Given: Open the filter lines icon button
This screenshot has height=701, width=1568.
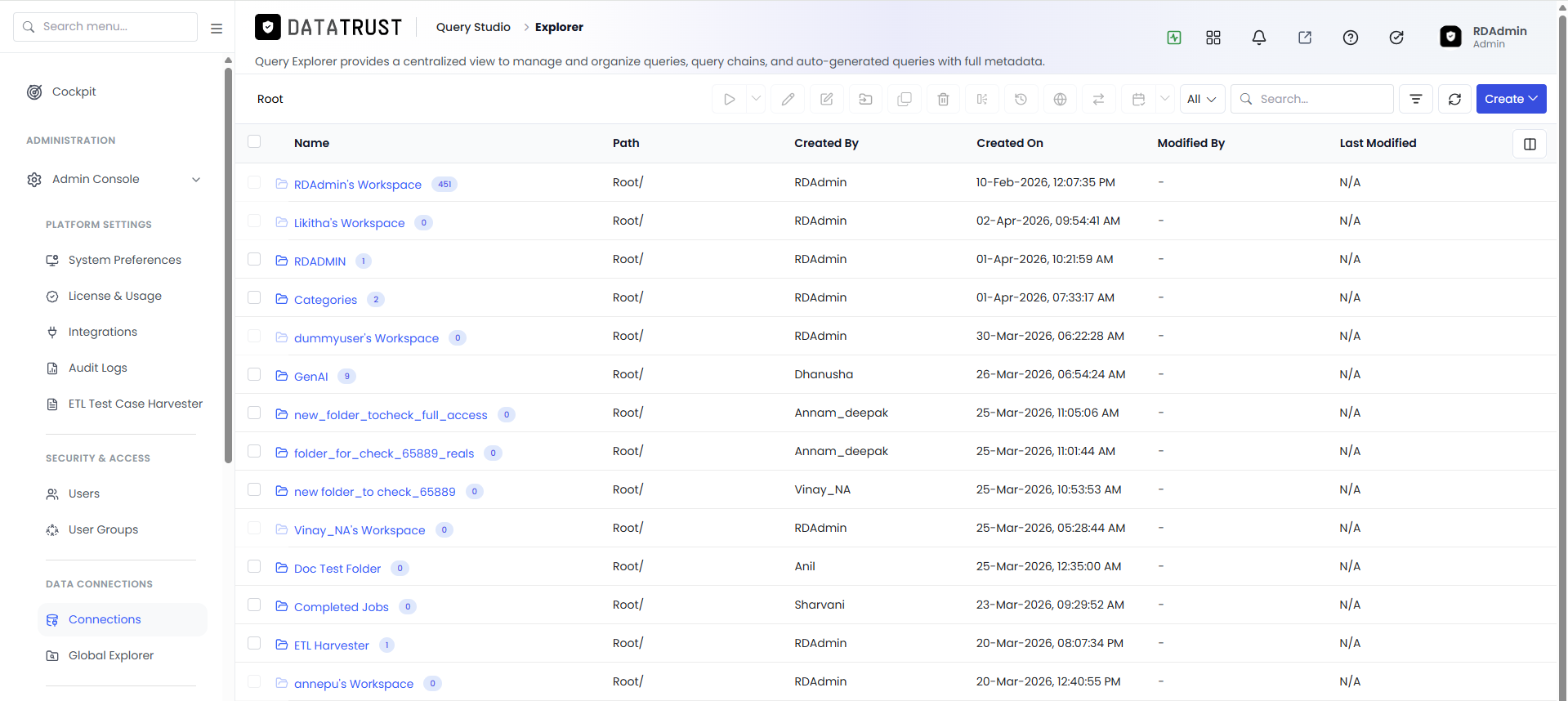Looking at the screenshot, I should (x=1416, y=99).
